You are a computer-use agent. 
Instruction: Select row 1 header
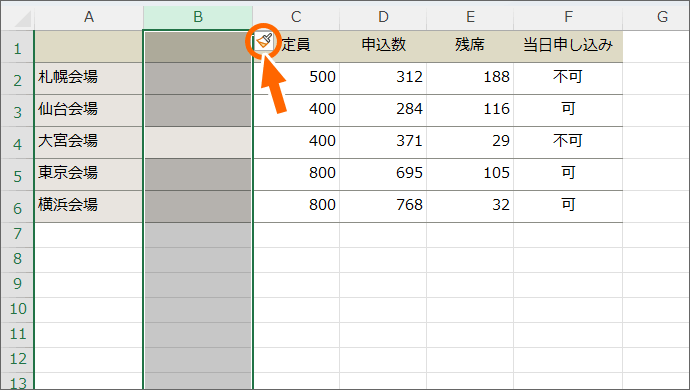coord(17,47)
